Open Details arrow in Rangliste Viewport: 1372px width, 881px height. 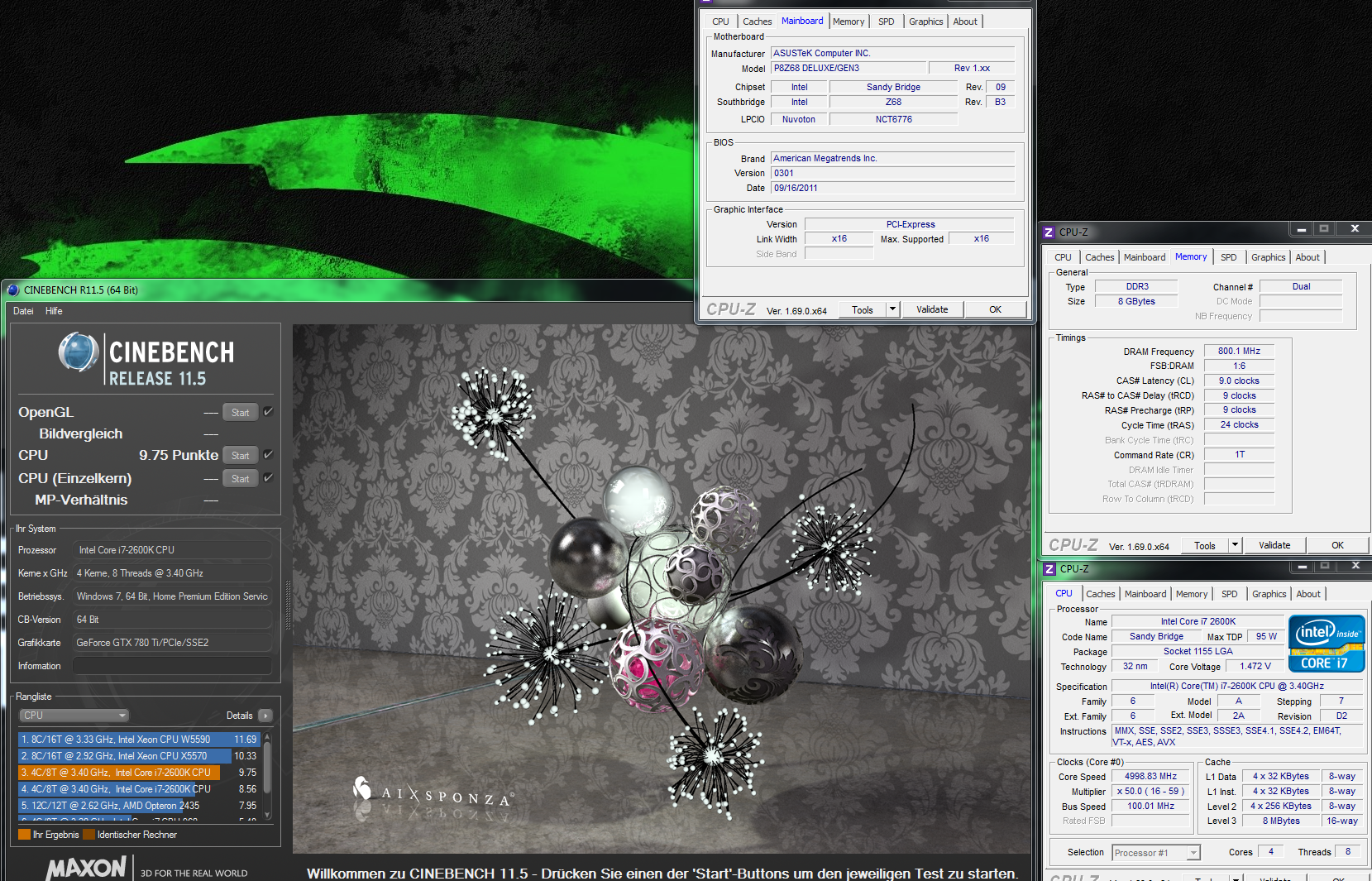265,716
